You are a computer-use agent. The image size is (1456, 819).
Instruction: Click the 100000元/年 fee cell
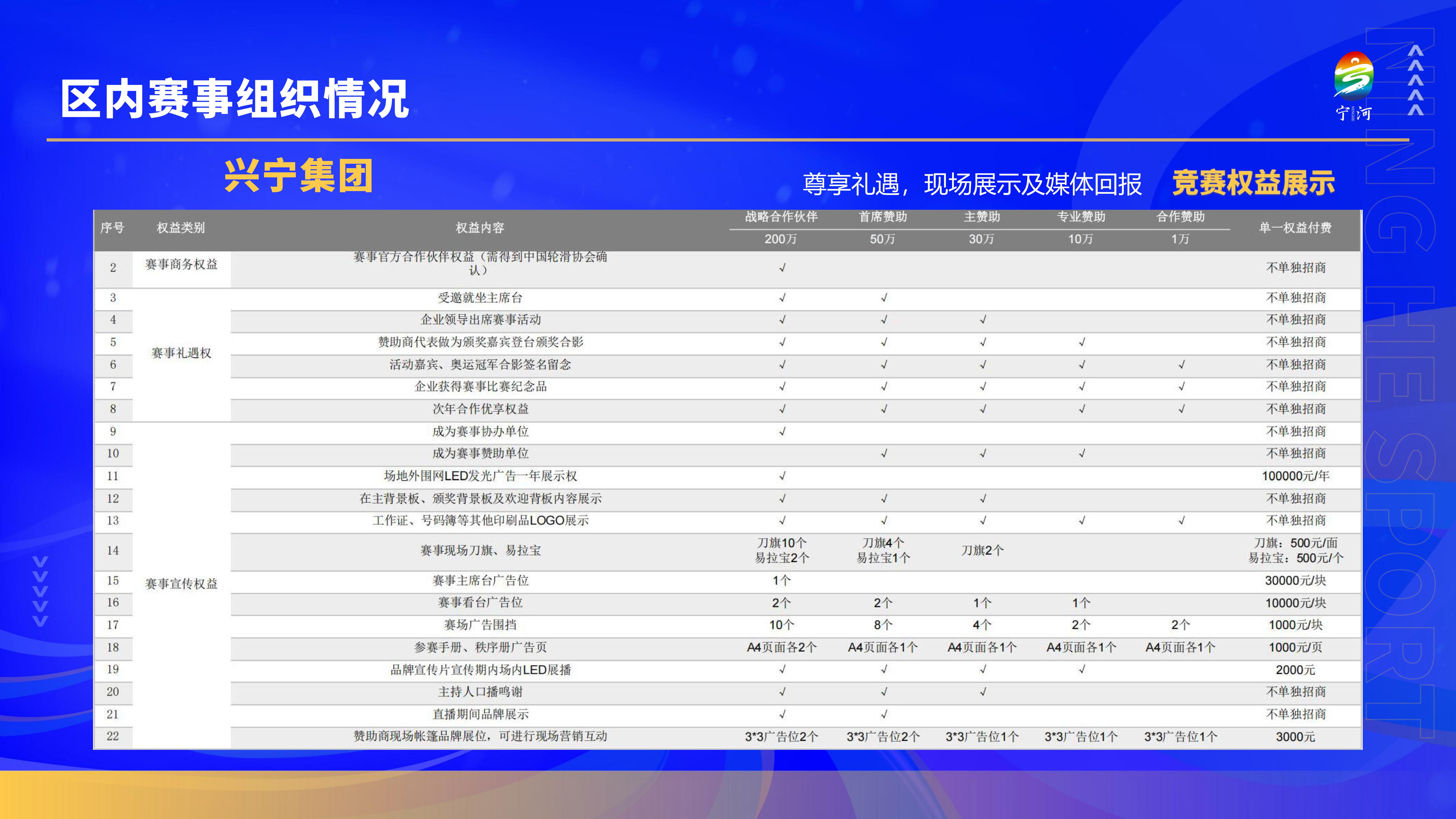(1295, 476)
